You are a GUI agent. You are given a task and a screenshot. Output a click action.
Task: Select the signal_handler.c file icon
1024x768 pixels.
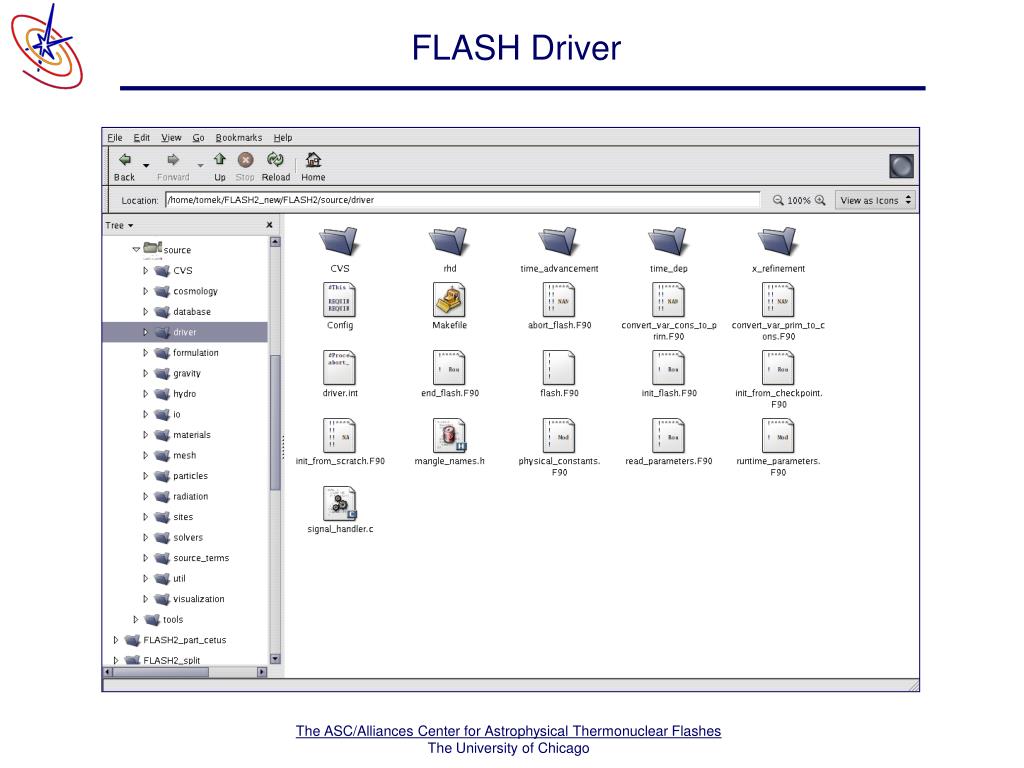pyautogui.click(x=340, y=503)
